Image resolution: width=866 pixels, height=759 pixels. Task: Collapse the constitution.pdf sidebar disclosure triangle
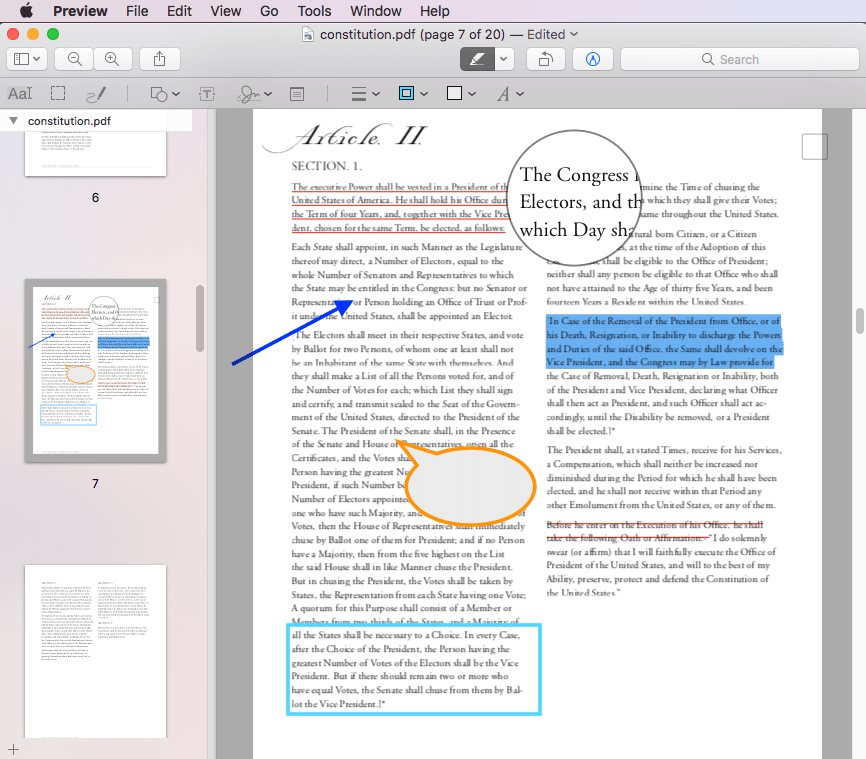point(11,120)
